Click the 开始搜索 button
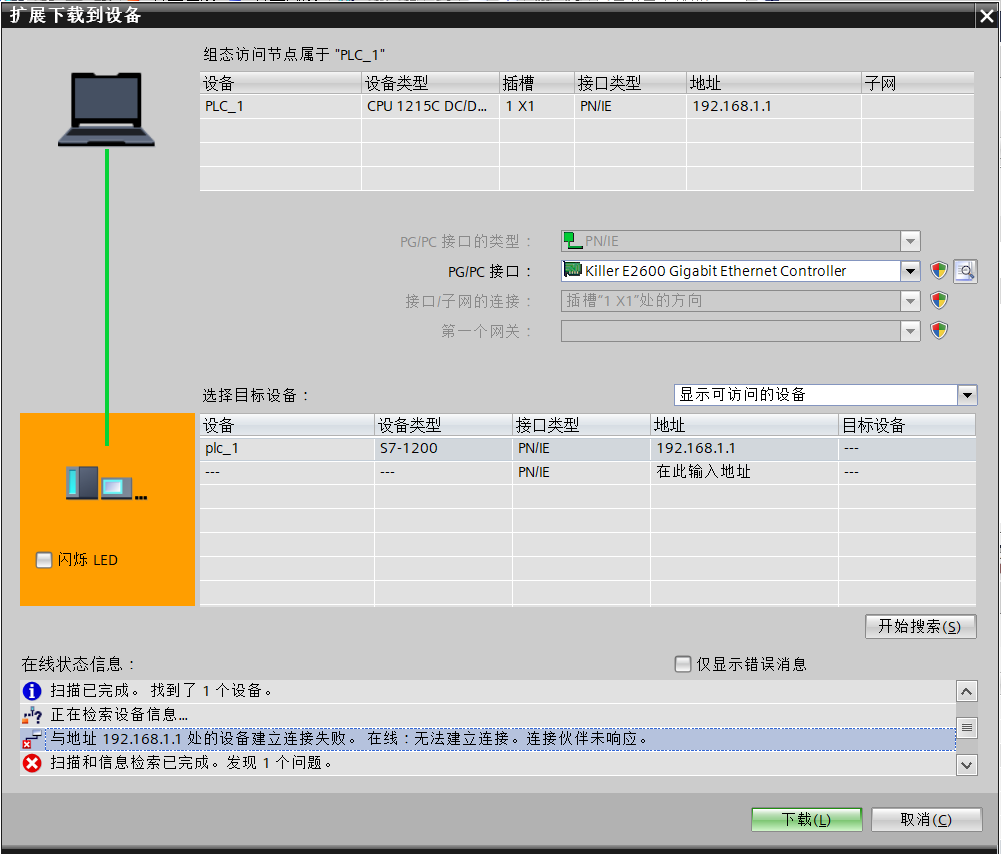 tap(920, 627)
